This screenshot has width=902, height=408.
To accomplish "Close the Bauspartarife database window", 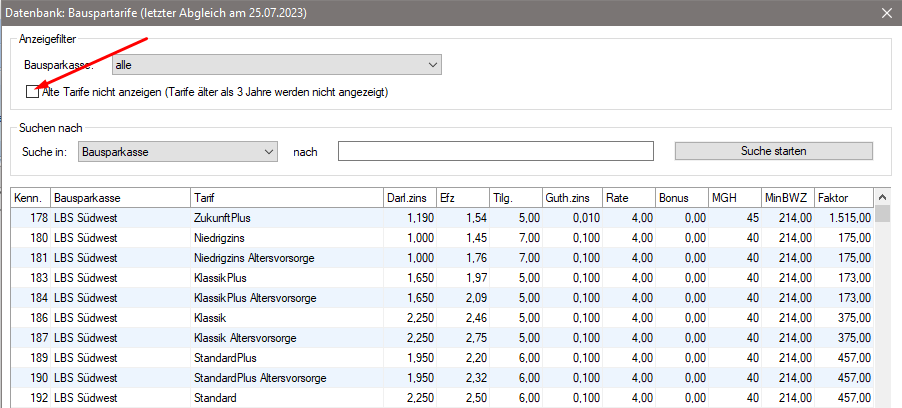I will [888, 13].
